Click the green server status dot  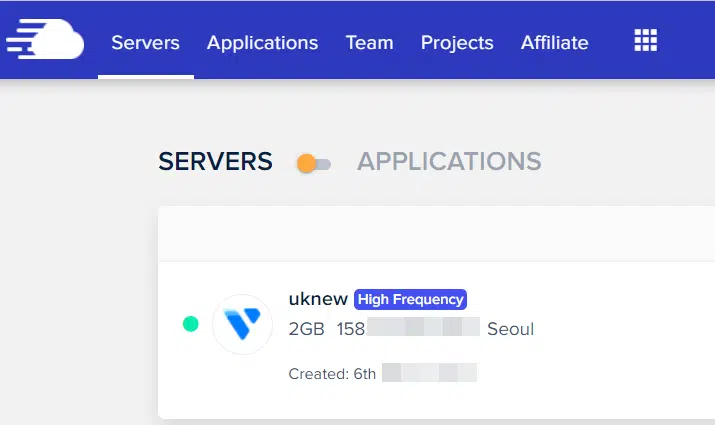(191, 324)
